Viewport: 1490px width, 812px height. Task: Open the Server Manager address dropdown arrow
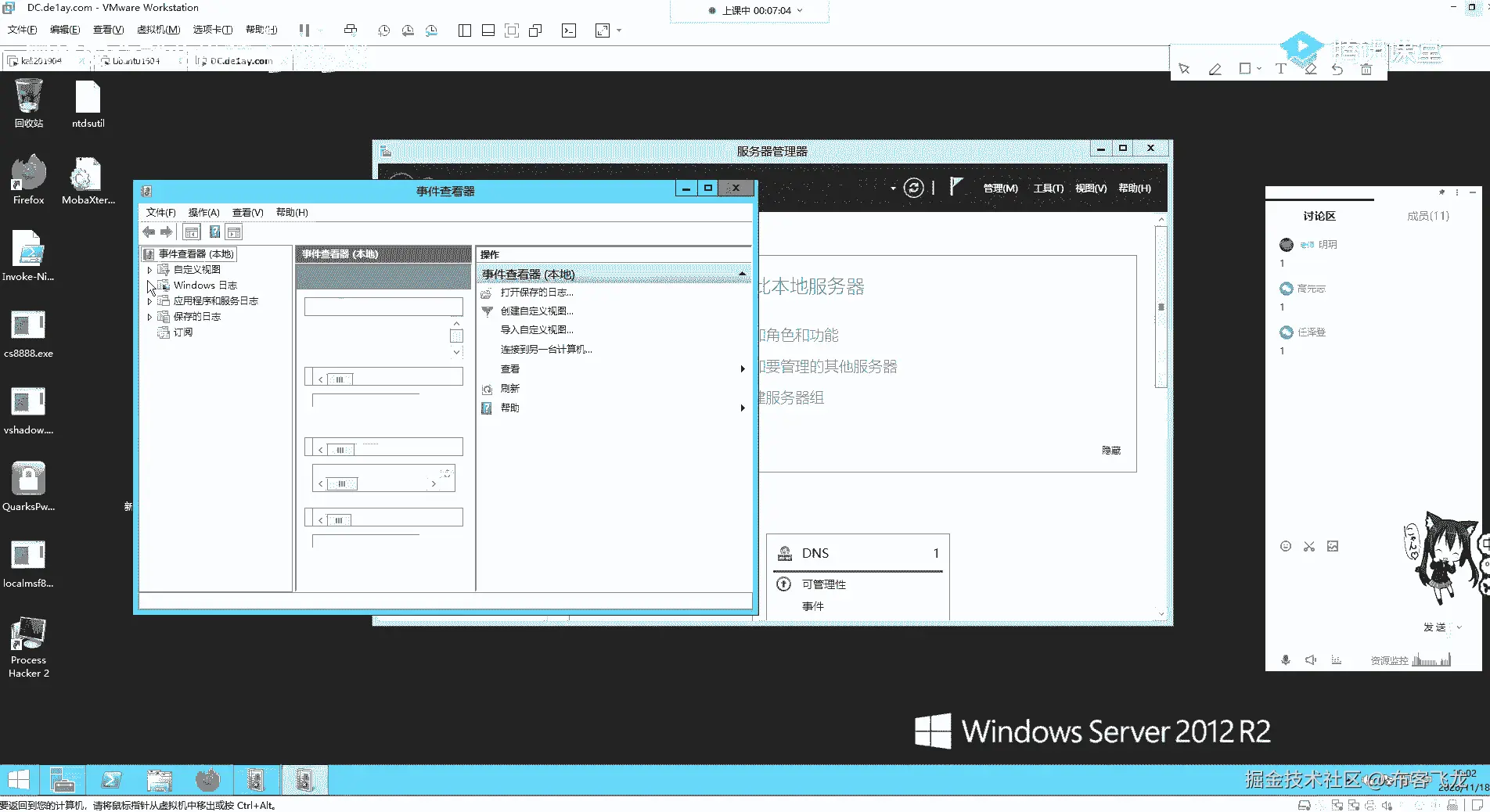click(893, 189)
